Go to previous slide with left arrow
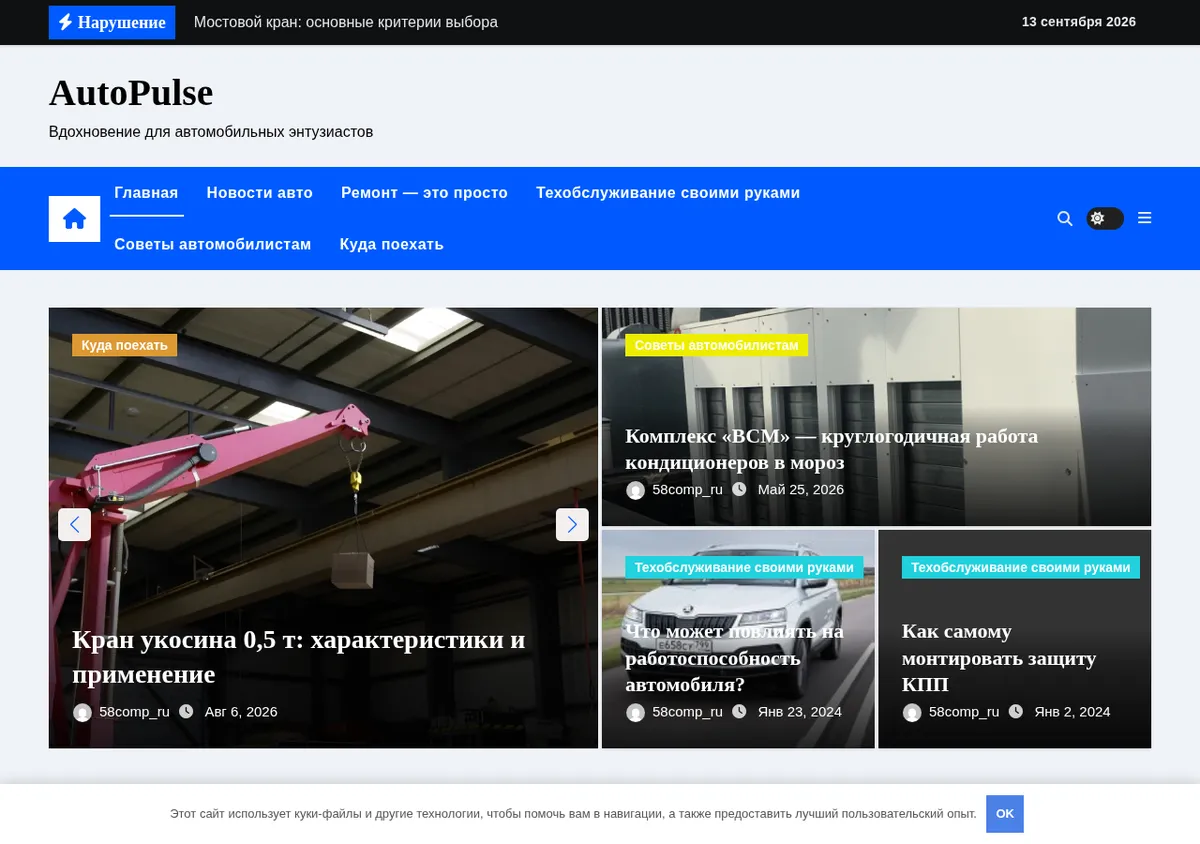1200x844 pixels. [74, 524]
